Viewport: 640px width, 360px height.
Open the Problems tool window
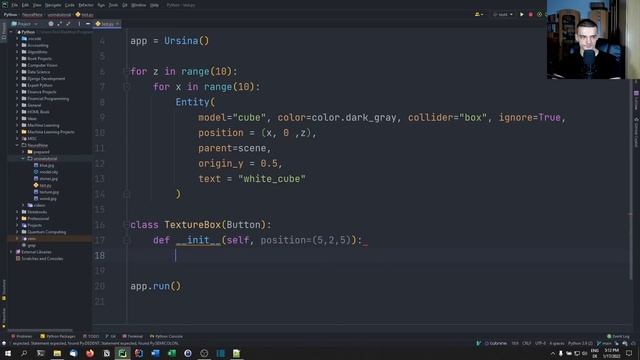pos(22,336)
